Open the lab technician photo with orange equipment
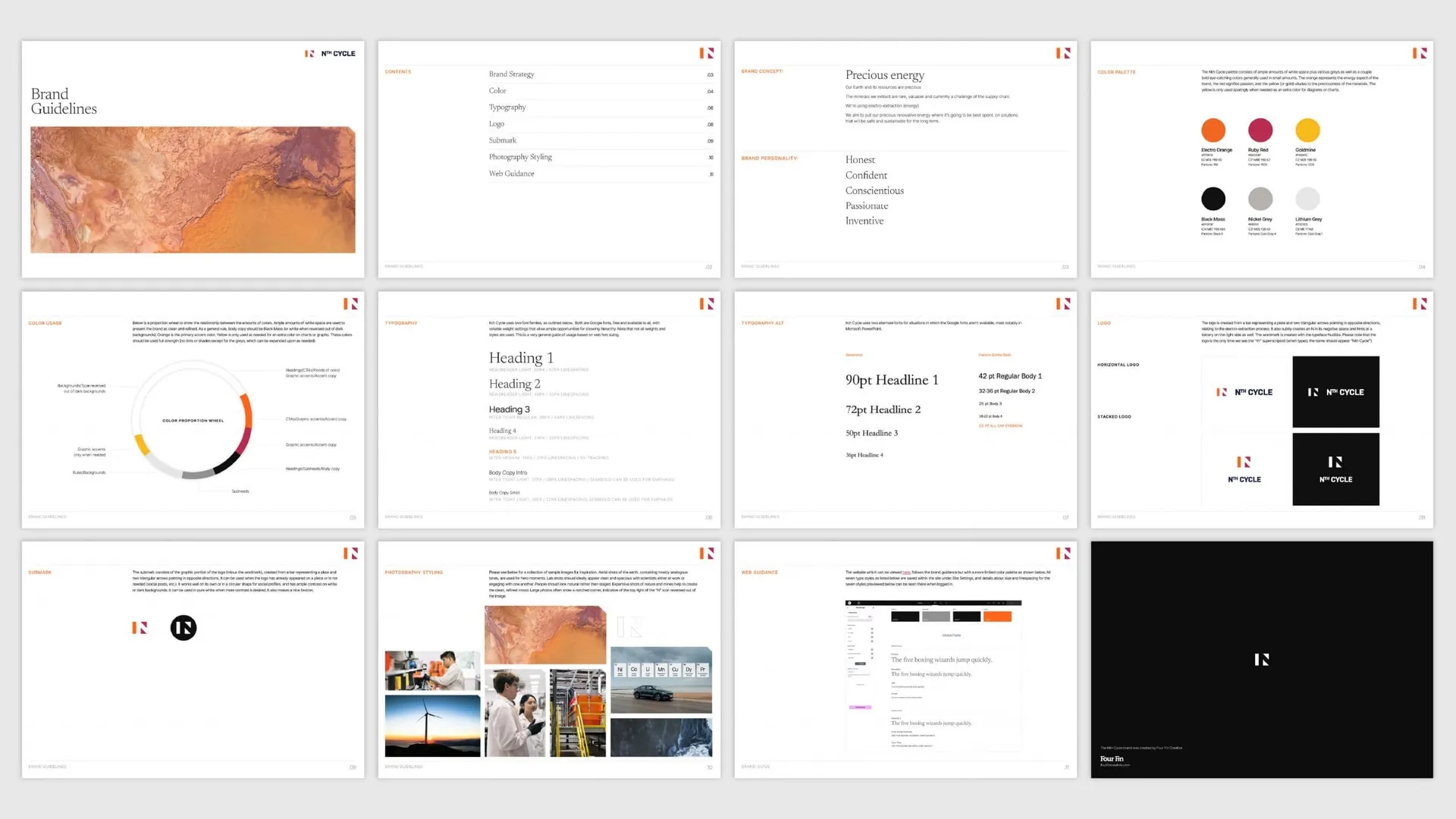 point(432,670)
